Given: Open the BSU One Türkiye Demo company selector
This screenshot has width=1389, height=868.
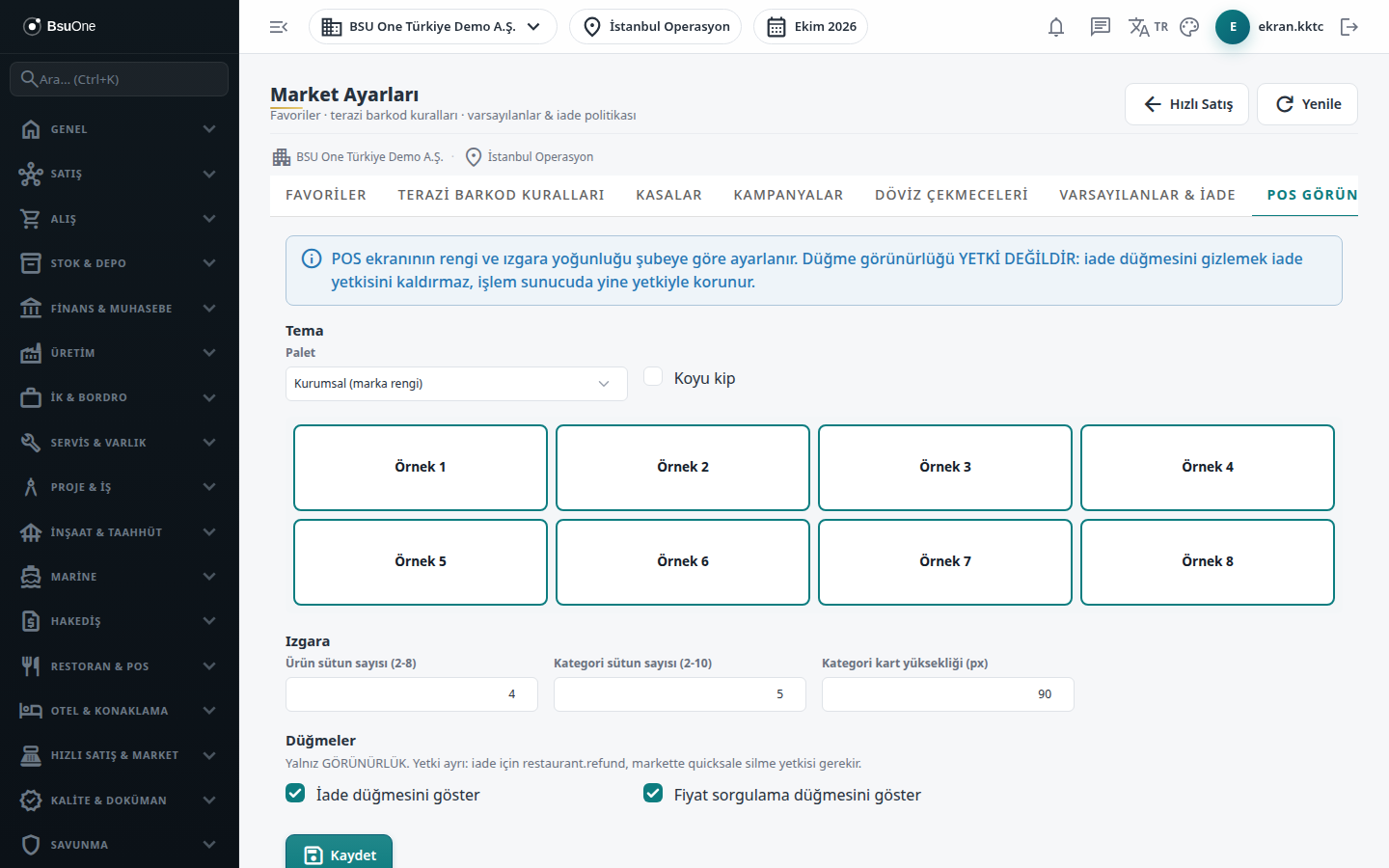Looking at the screenshot, I should point(433,27).
